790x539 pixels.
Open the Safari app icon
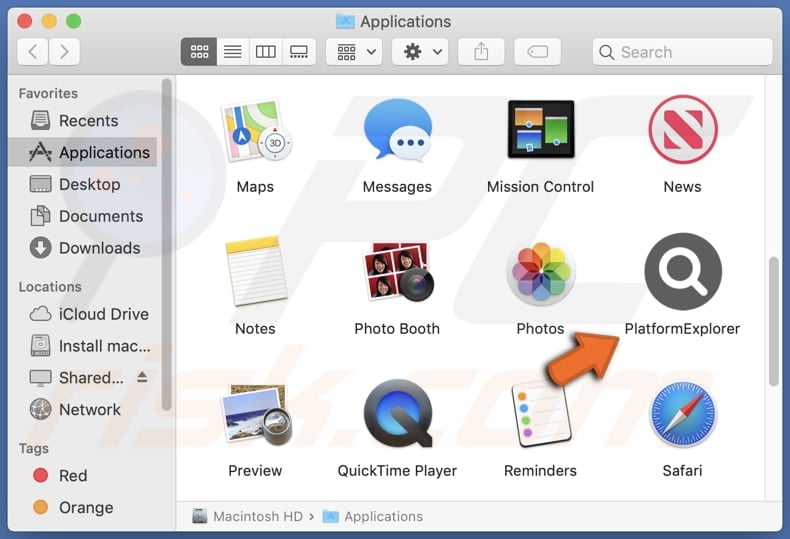click(x=683, y=414)
